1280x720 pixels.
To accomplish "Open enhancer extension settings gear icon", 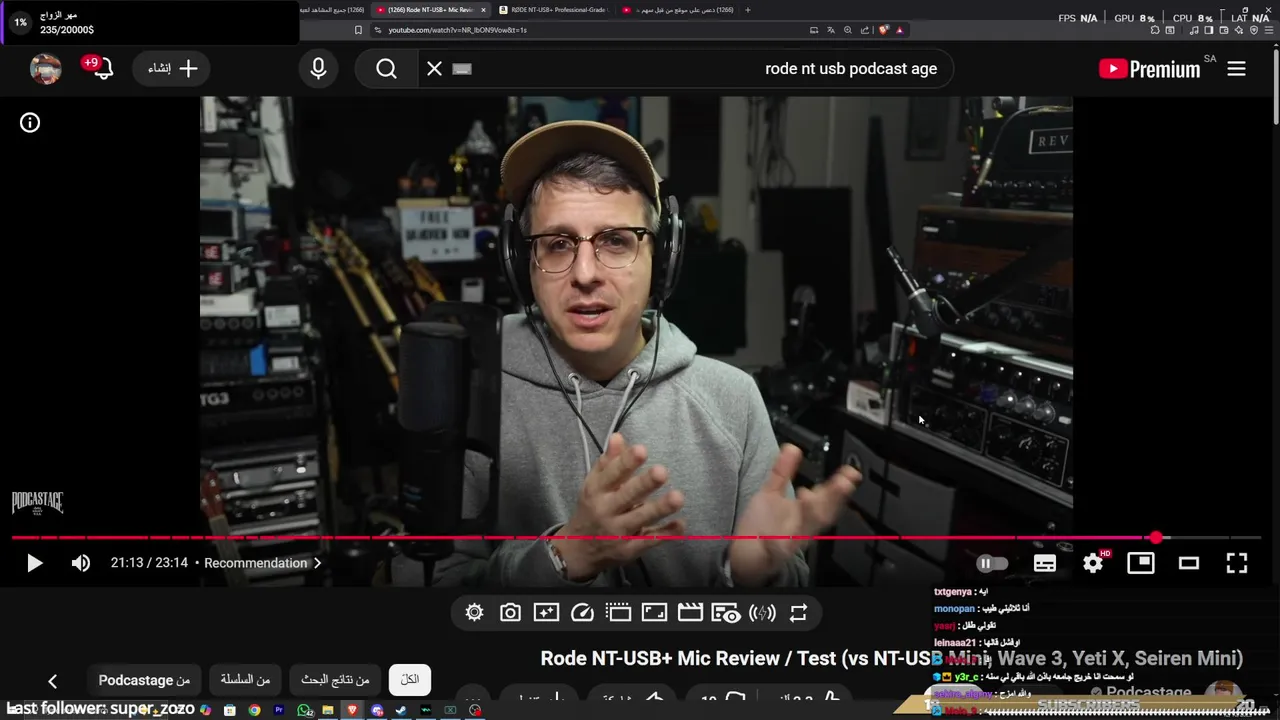I will (x=474, y=613).
